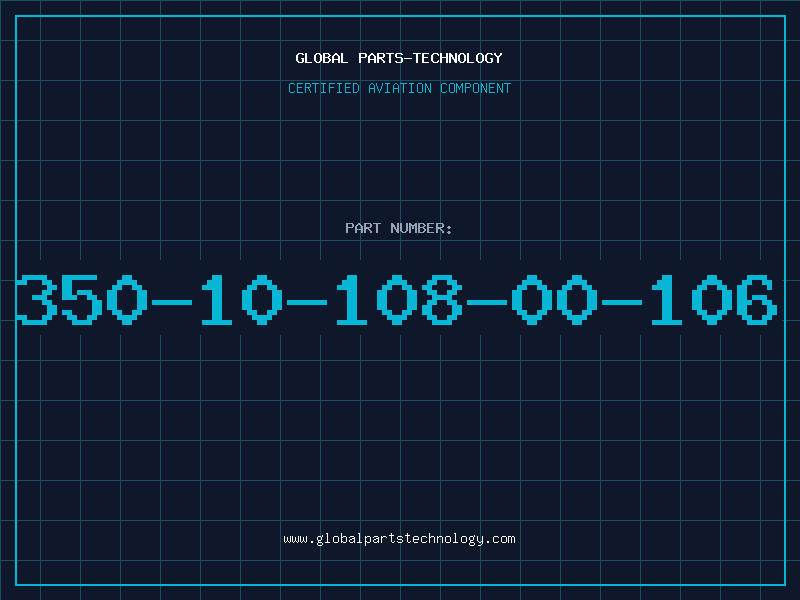Select the CERTIFIED AVIATION COMPONENT subtitle
This screenshot has height=600, width=800.
399,88
